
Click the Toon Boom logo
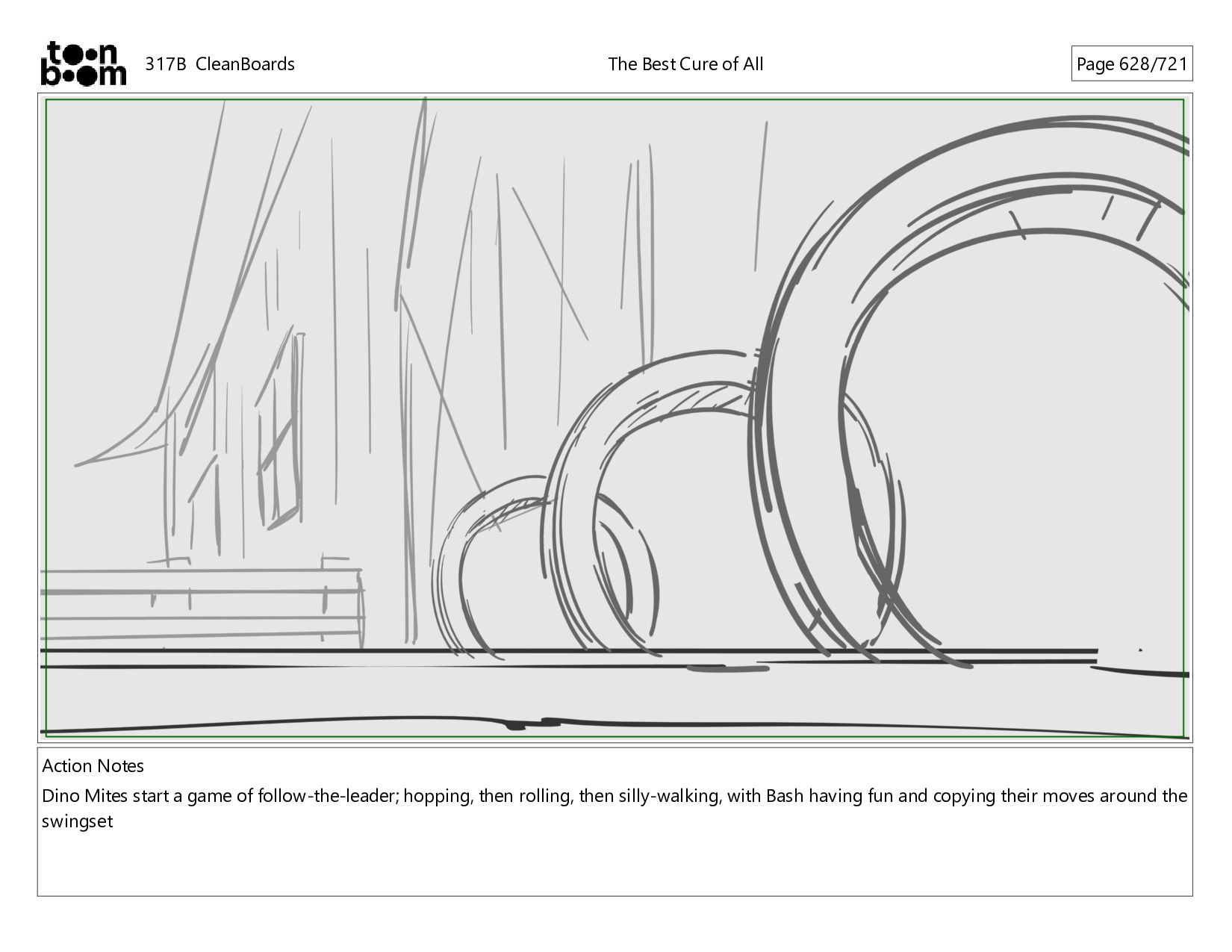pyautogui.click(x=83, y=63)
